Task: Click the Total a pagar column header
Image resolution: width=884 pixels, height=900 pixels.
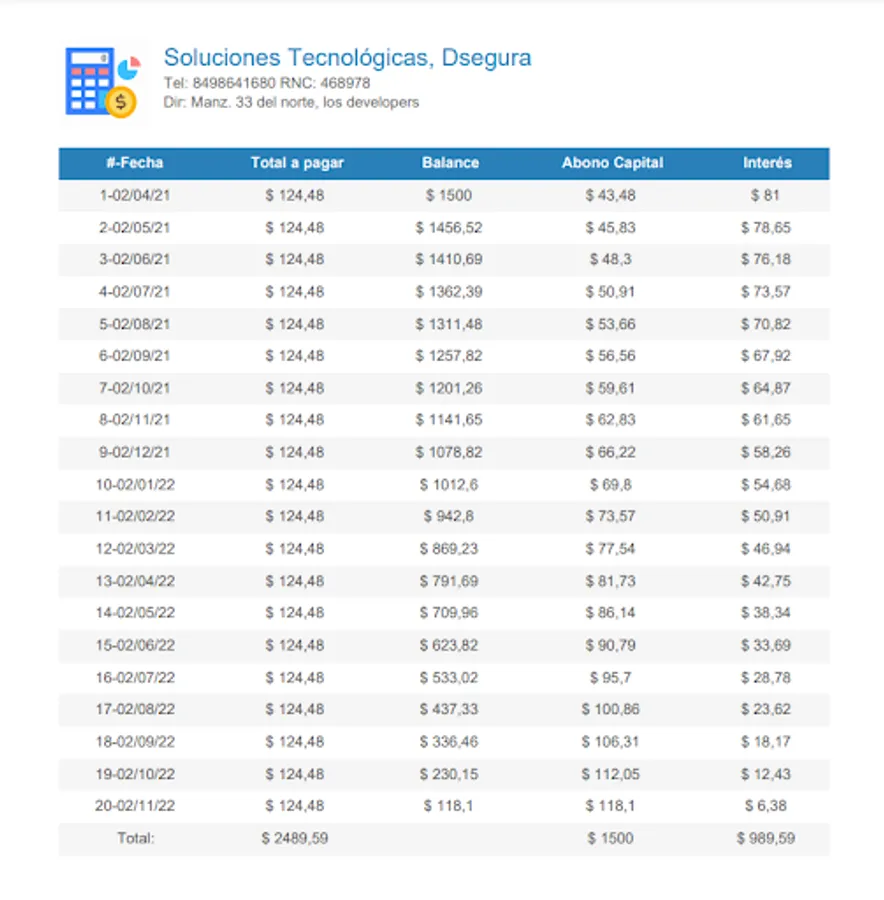Action: 297,163
